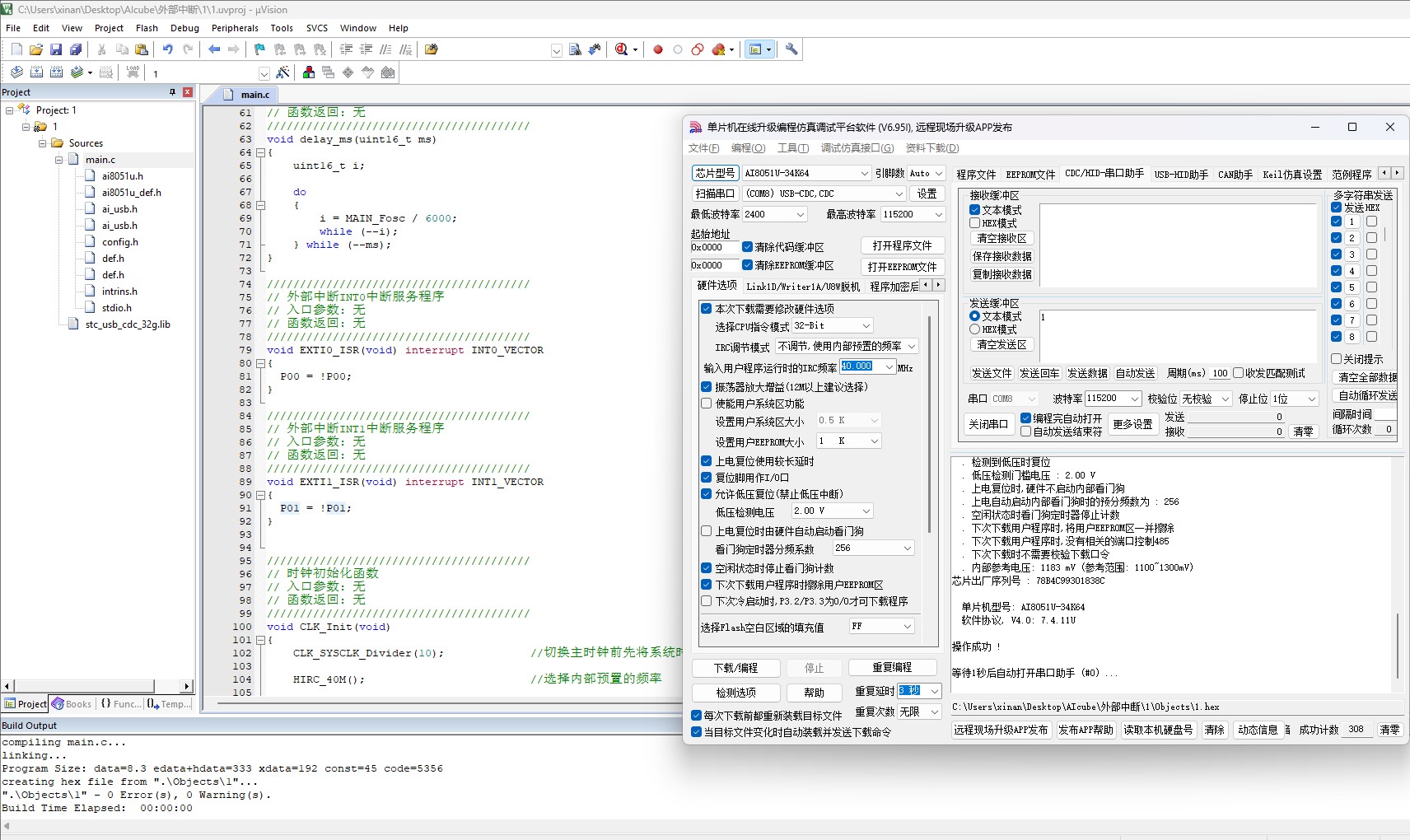The height and width of the screenshot is (840, 1410).
Task: Open Configuration with the wrench icon
Action: pos(791,49)
